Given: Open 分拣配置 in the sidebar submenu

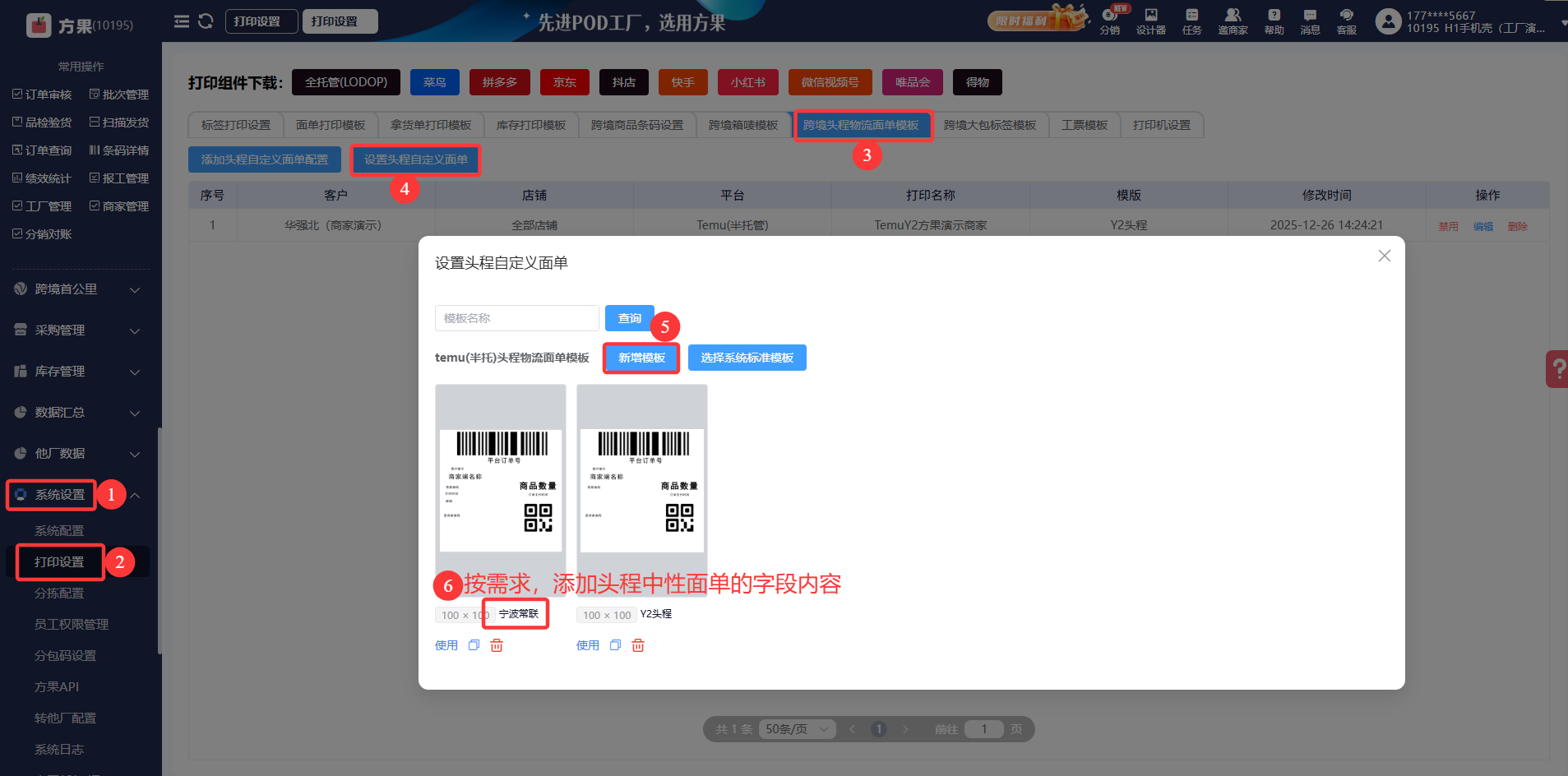Looking at the screenshot, I should click(59, 594).
